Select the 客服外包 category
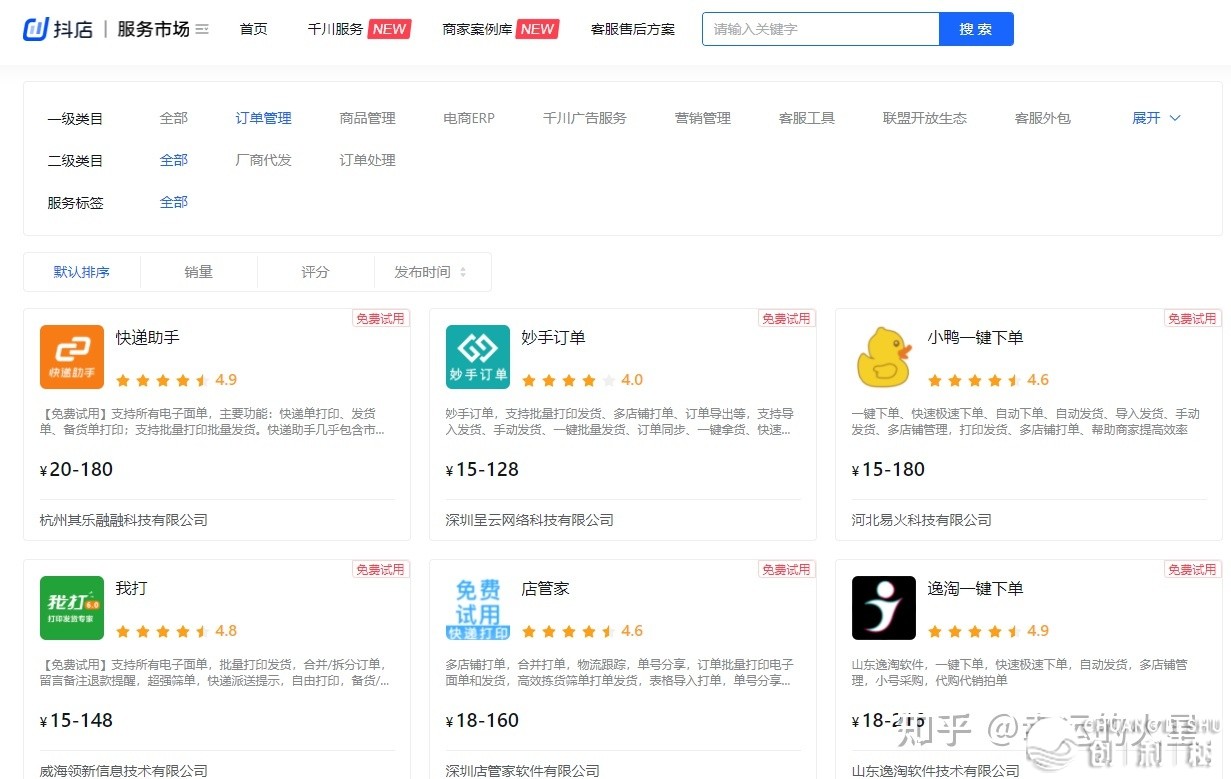The height and width of the screenshot is (779, 1231). (x=1043, y=118)
